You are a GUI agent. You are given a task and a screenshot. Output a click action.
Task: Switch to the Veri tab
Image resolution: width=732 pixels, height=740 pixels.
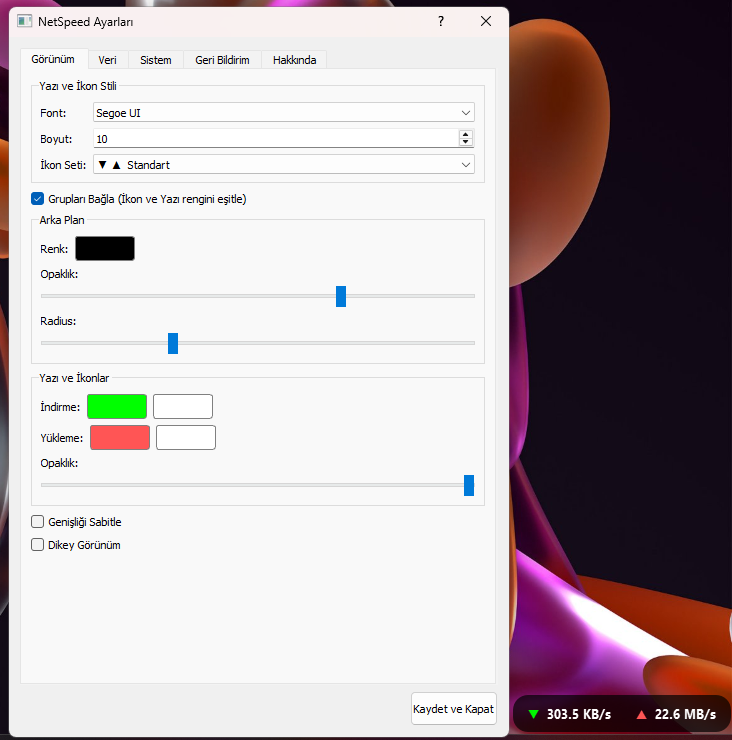click(108, 60)
